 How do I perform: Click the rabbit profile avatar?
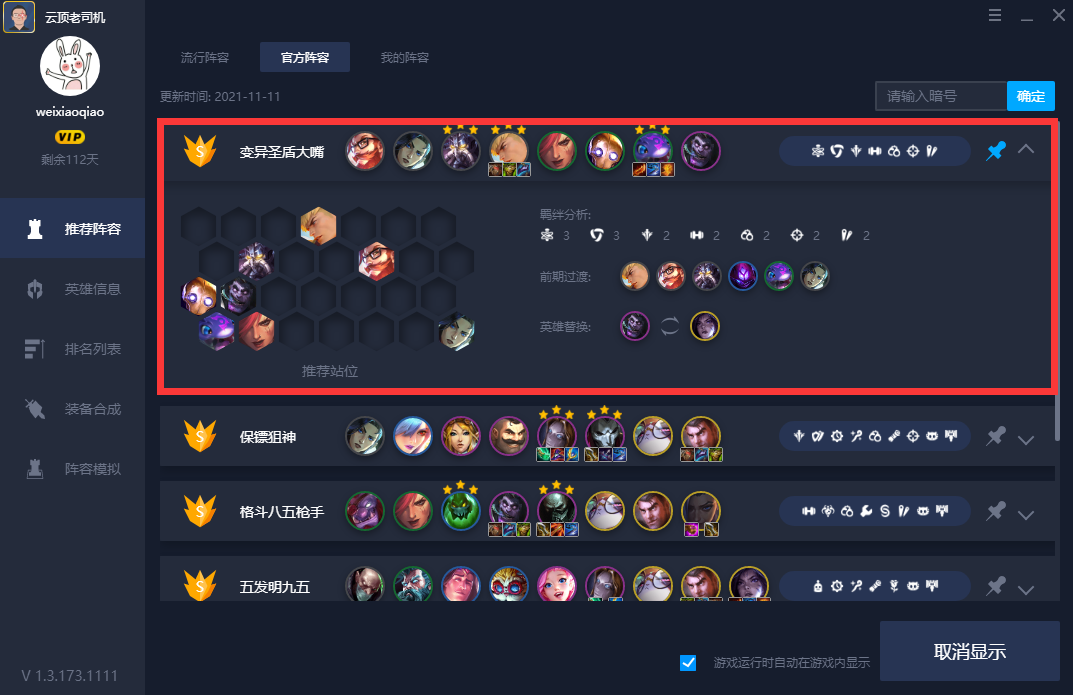tap(70, 66)
